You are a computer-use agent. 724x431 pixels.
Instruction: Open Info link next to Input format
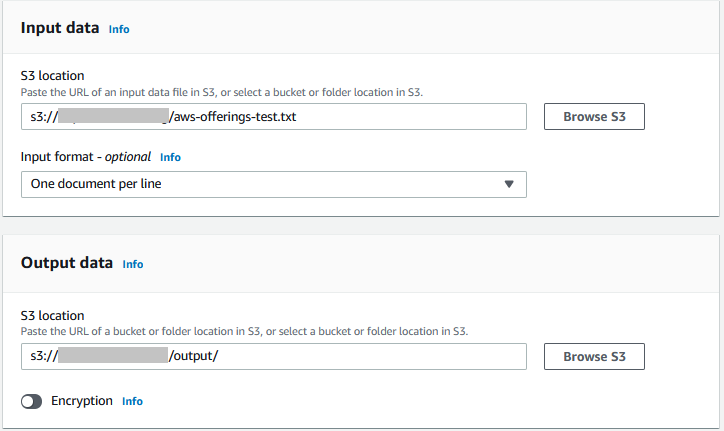click(x=170, y=157)
